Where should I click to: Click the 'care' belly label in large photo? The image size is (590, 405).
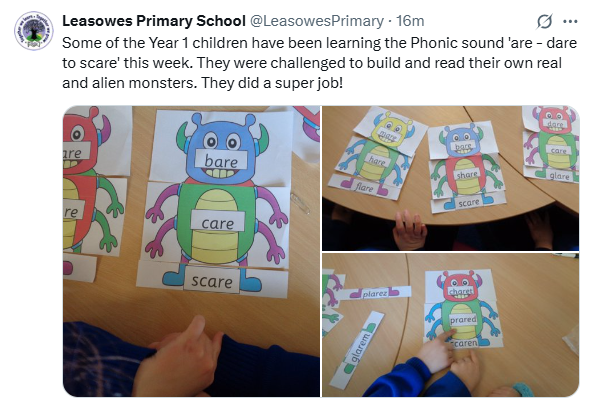tap(217, 221)
